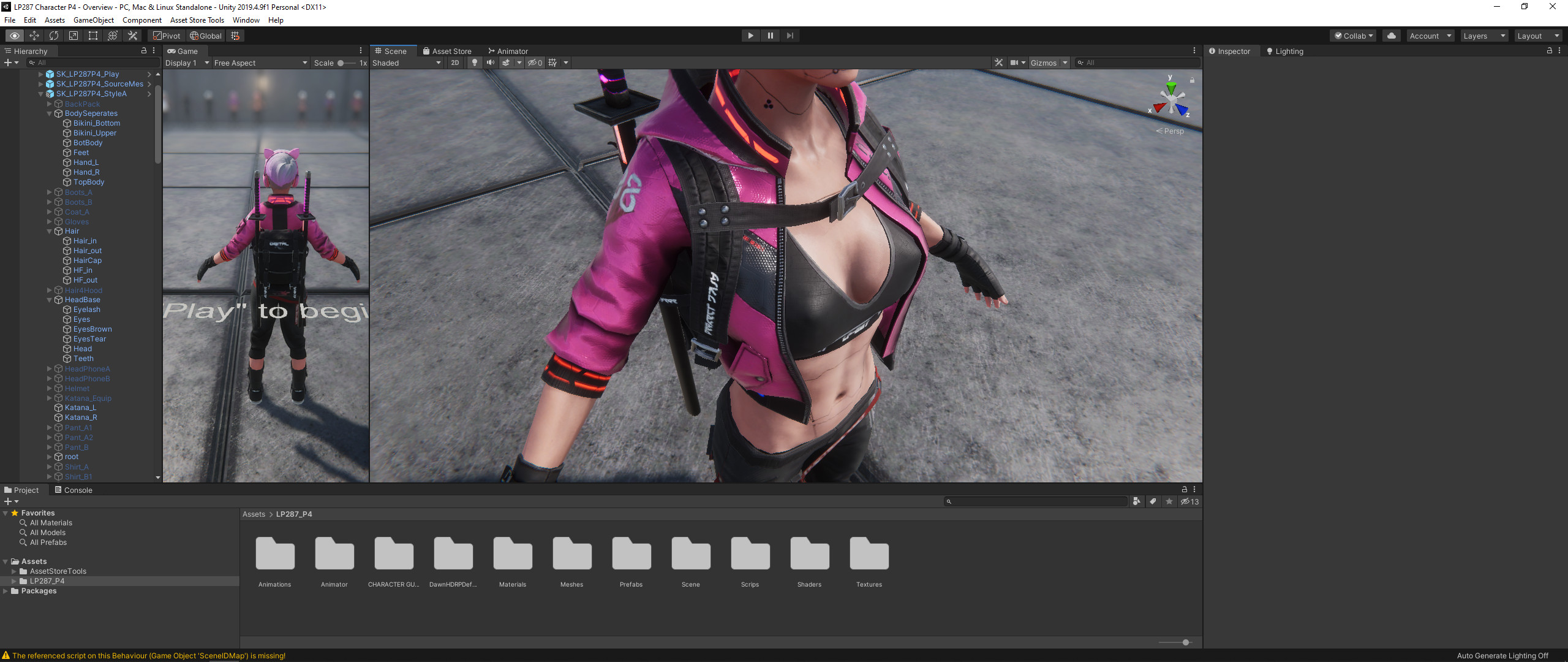This screenshot has height=662, width=1568.
Task: Select the Move tool
Action: coord(34,36)
